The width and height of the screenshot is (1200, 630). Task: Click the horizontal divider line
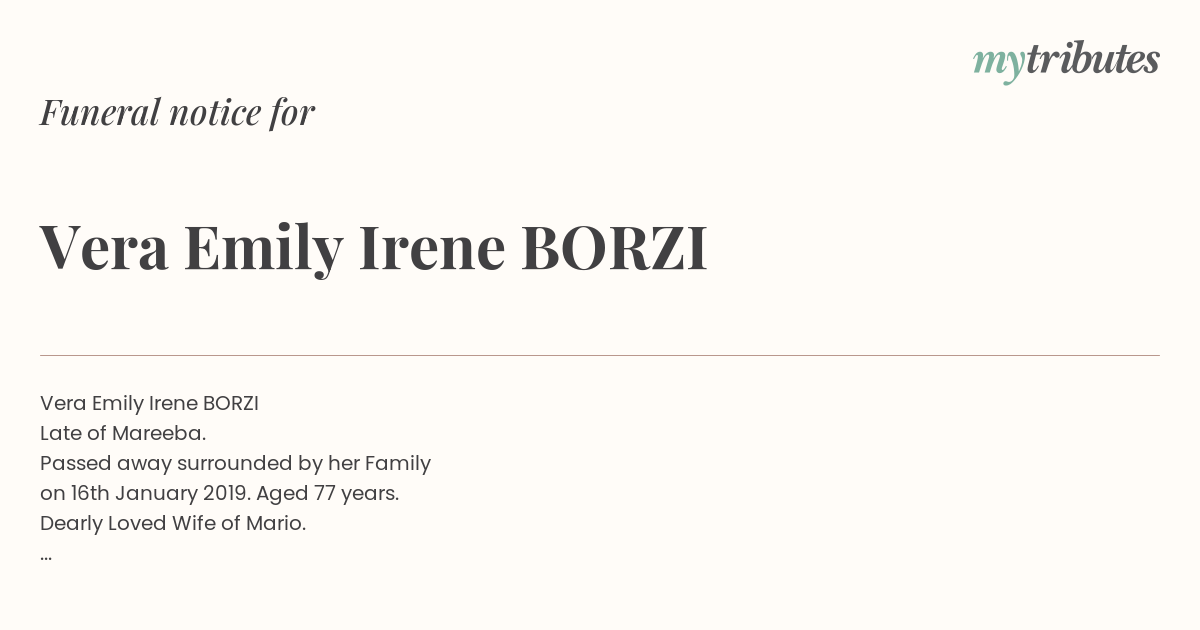coord(600,355)
